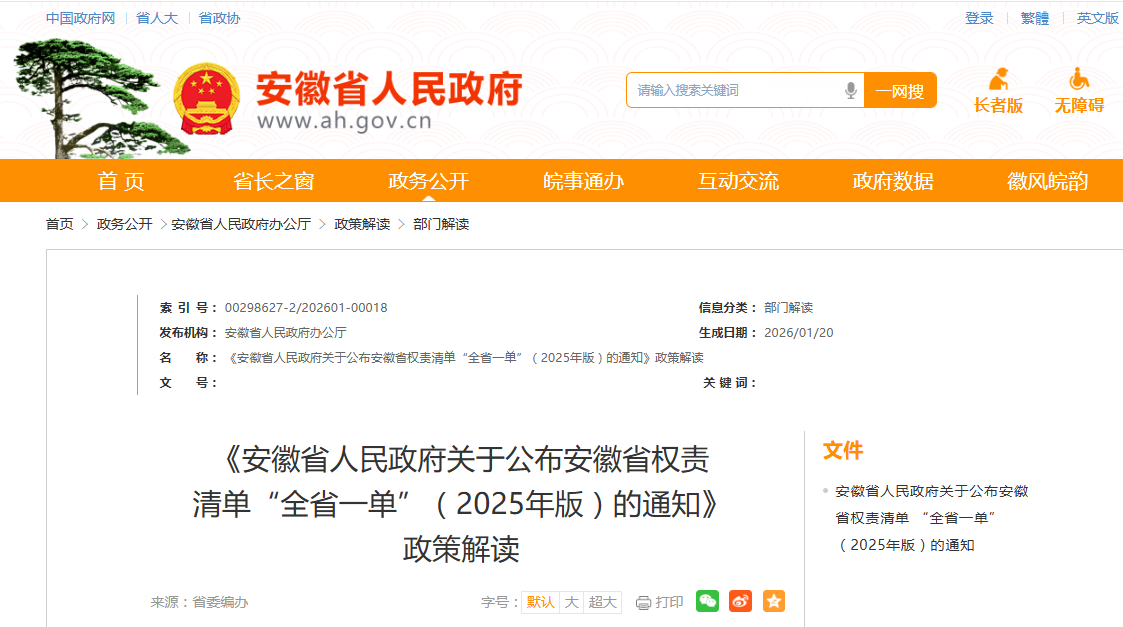The height and width of the screenshot is (627, 1123).
Task: Share article via Weibo icon
Action: pyautogui.click(x=741, y=601)
